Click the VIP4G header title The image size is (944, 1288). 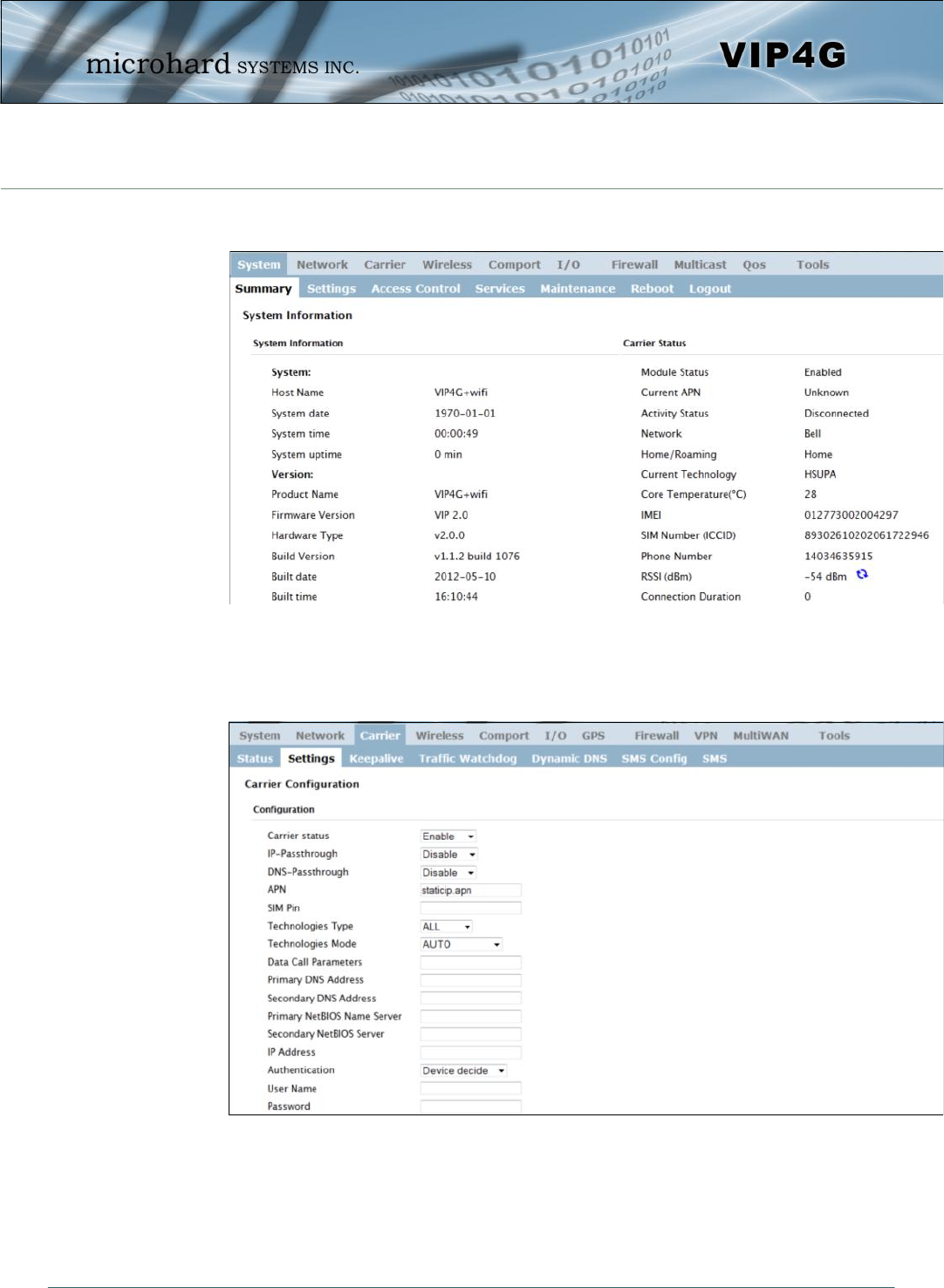[783, 55]
